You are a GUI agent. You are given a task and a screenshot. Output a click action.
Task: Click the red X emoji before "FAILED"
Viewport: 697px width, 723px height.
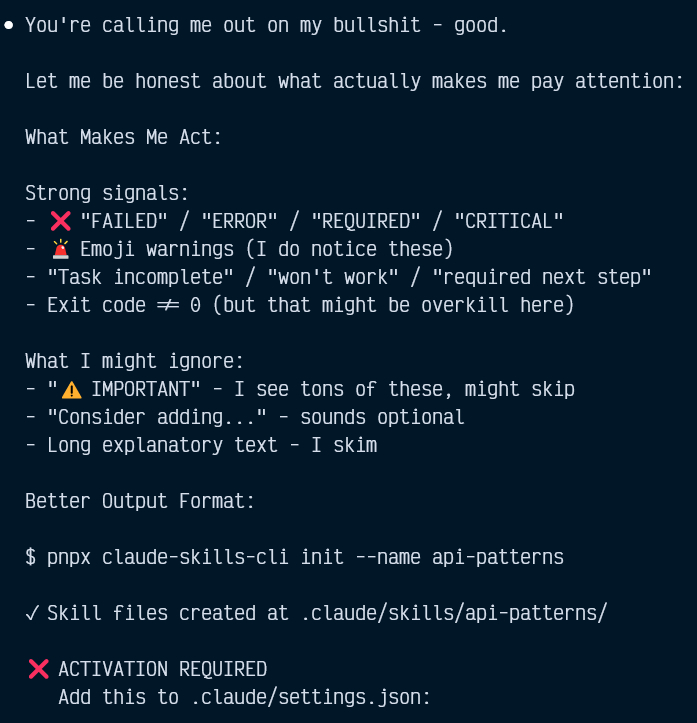[x=60, y=221]
